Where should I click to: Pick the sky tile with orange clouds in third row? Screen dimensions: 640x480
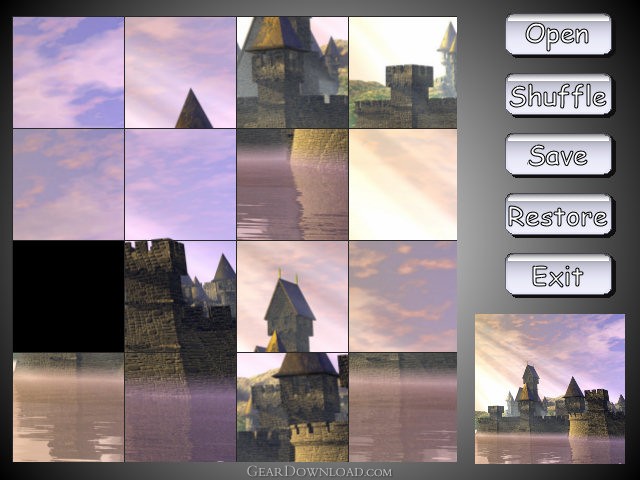click(403, 296)
